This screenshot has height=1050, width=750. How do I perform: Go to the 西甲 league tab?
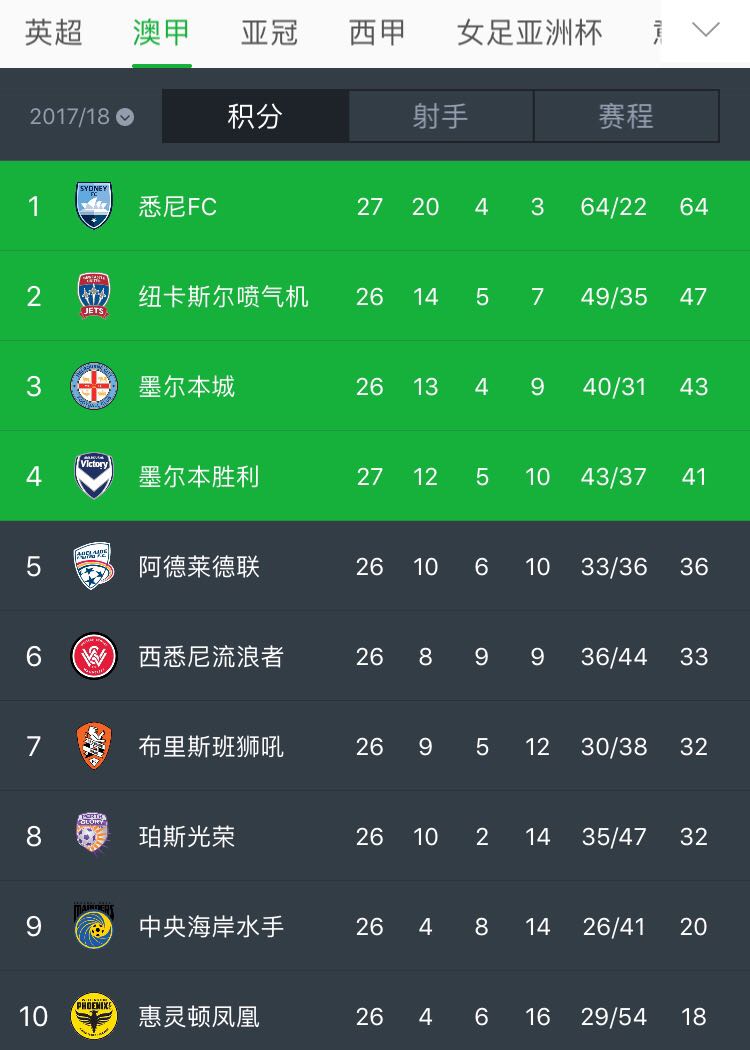377,33
